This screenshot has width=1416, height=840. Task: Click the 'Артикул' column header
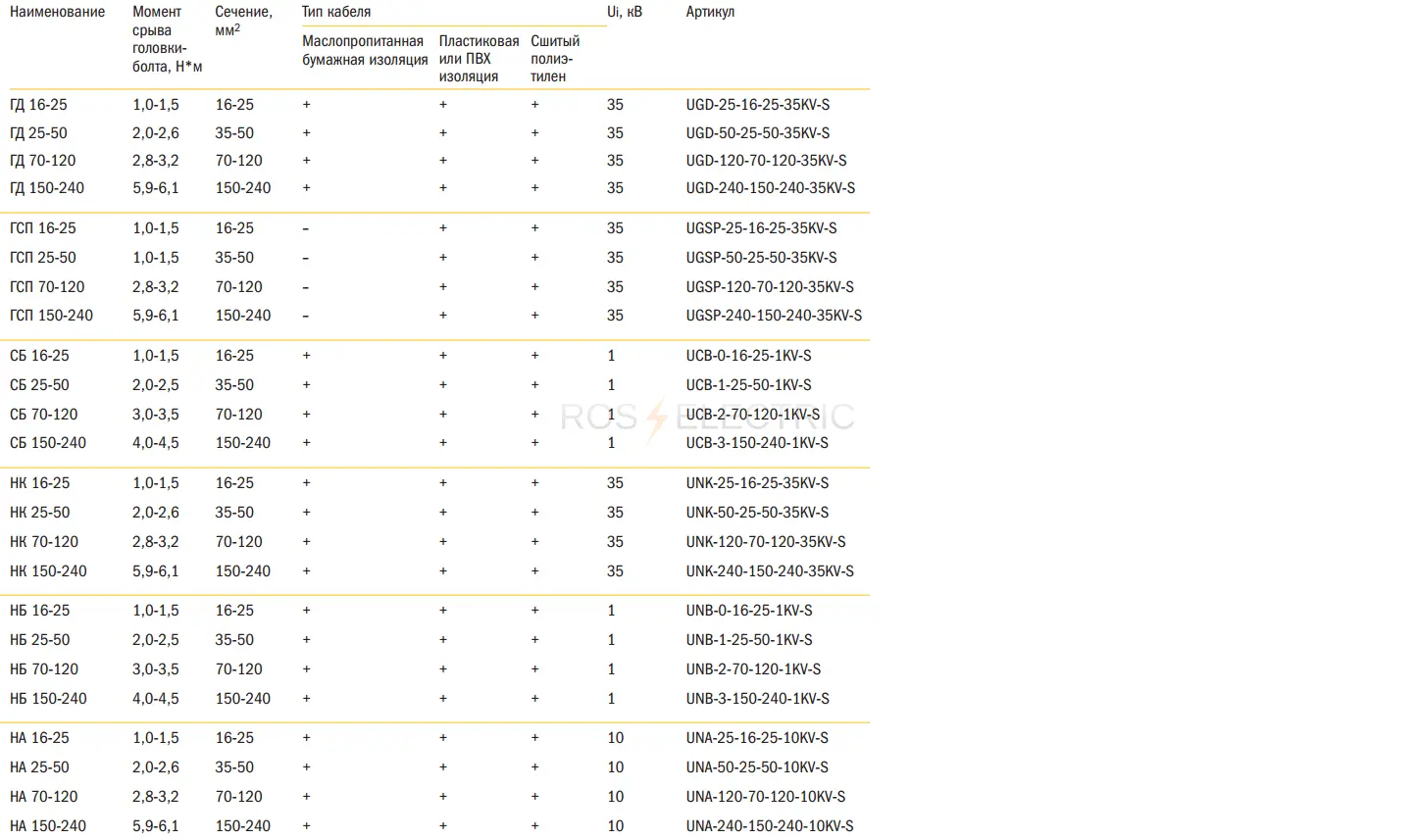pyautogui.click(x=710, y=12)
